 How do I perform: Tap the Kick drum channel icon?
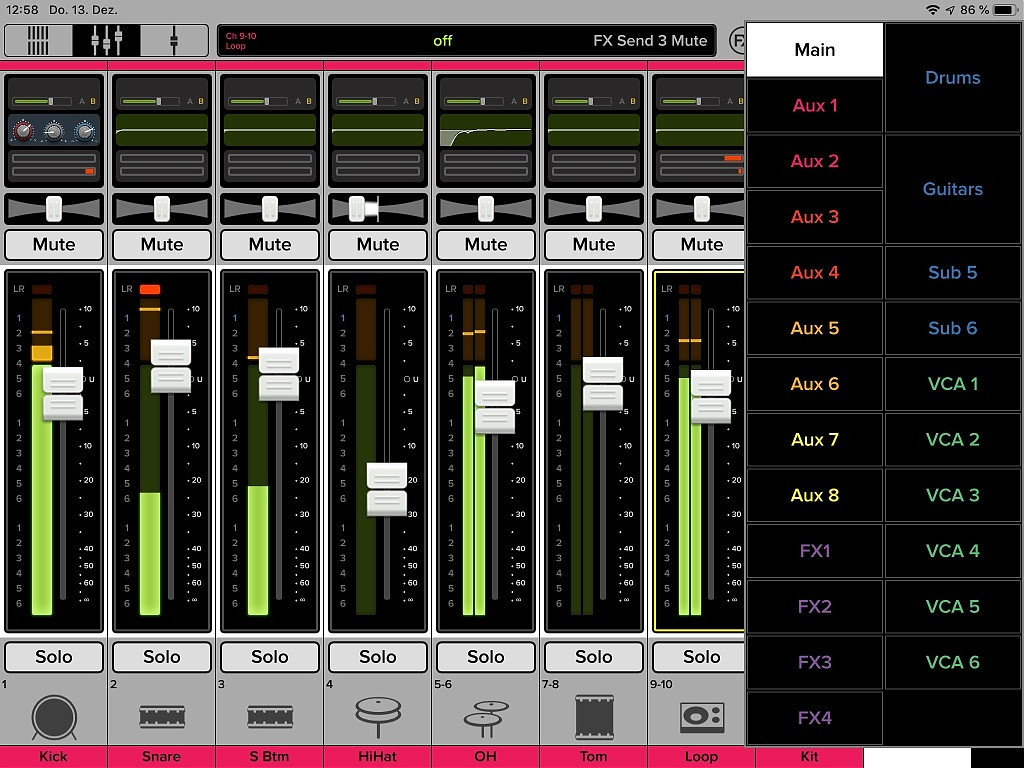click(54, 716)
